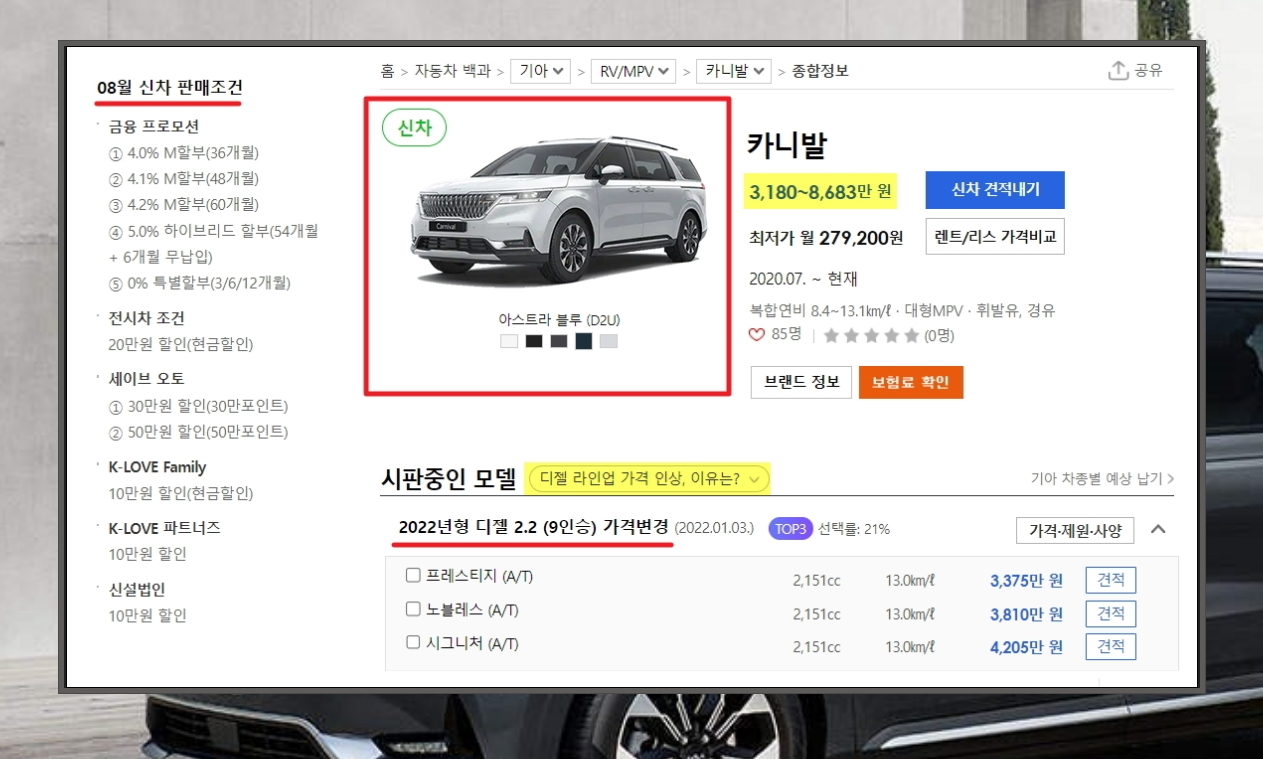Click the 신설법인 sidebar item

[136, 589]
